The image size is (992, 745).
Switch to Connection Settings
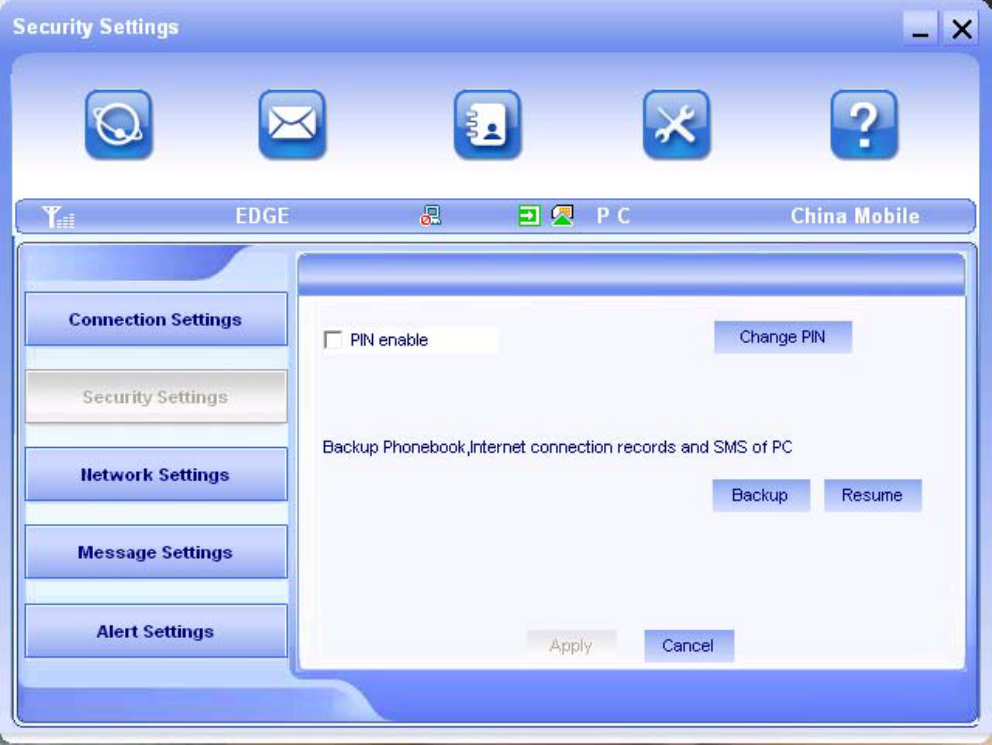(156, 319)
